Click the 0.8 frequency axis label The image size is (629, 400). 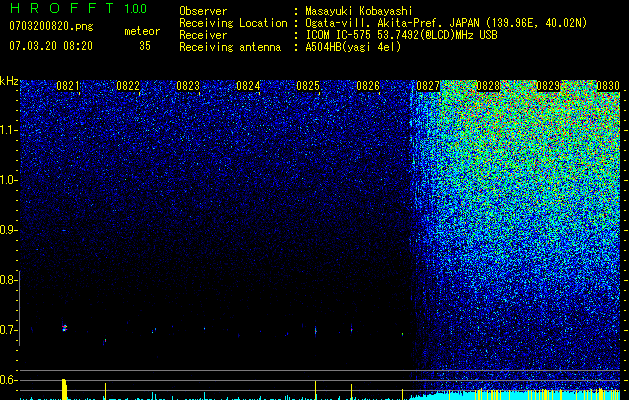[x=7, y=280]
